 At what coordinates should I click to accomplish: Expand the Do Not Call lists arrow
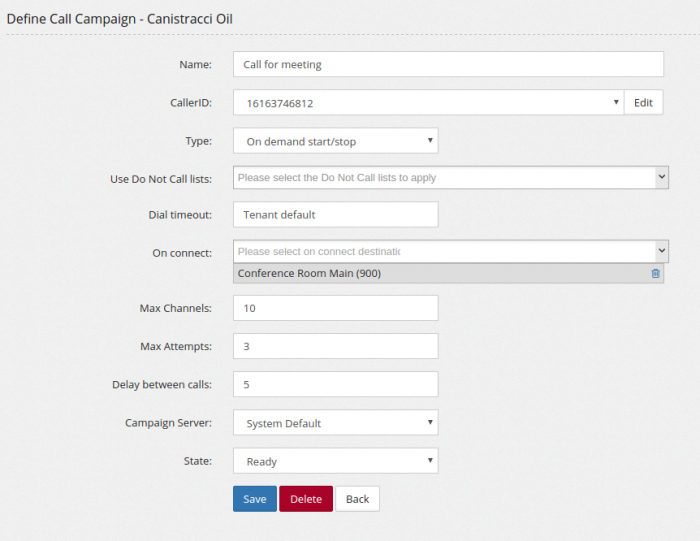click(x=661, y=177)
